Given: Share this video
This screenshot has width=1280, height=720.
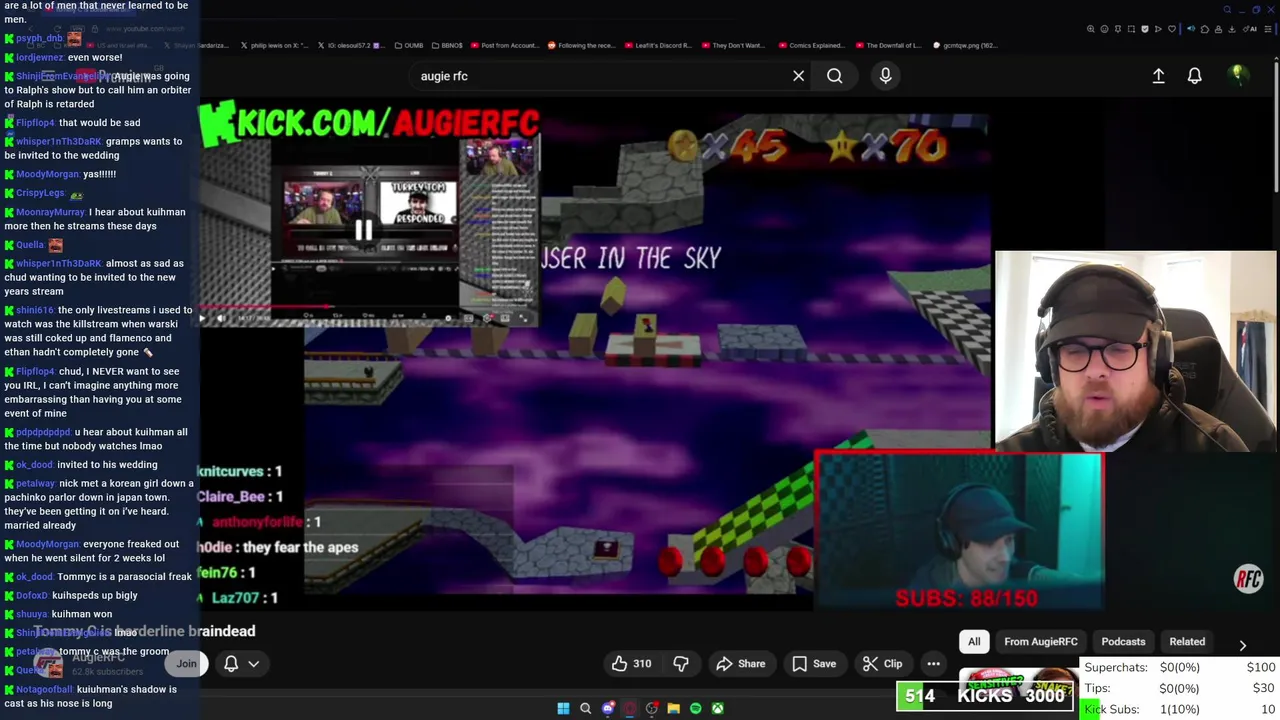Looking at the screenshot, I should point(740,664).
